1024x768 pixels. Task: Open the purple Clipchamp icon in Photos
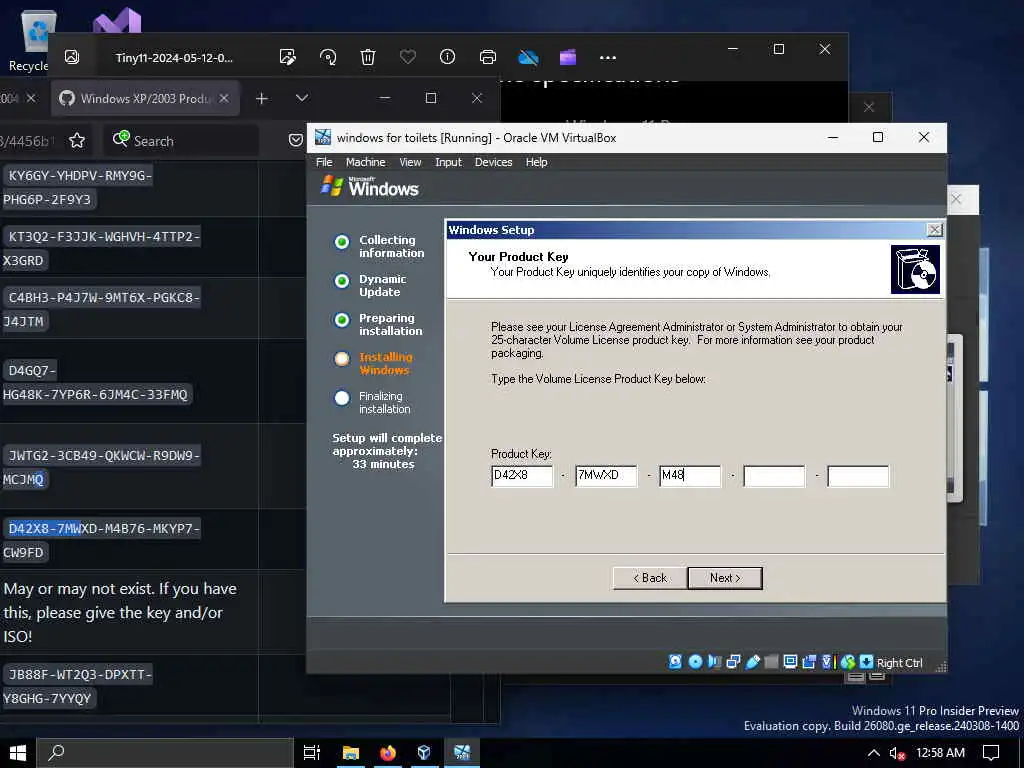tap(568, 57)
